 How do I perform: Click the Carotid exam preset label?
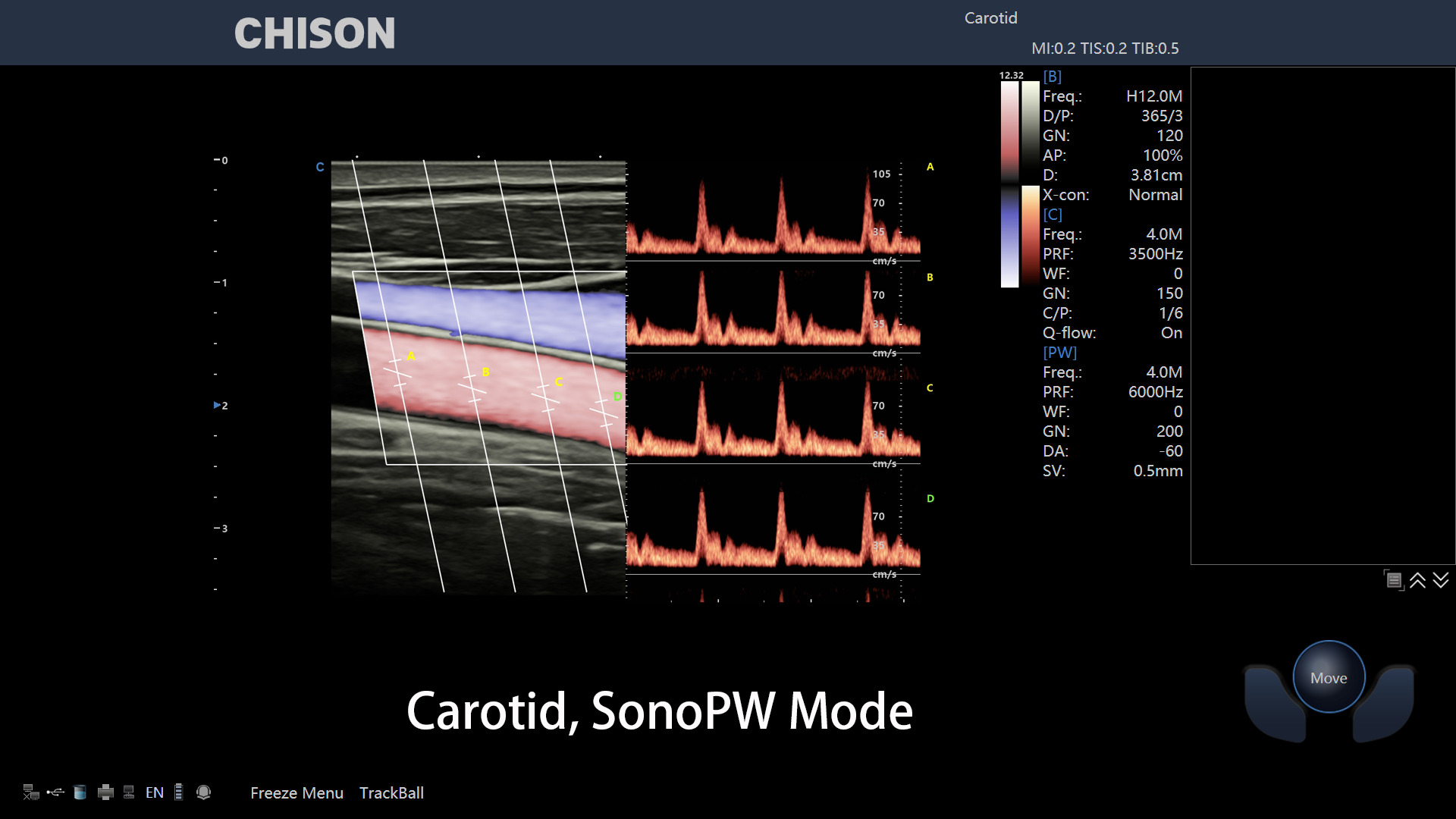tap(990, 18)
